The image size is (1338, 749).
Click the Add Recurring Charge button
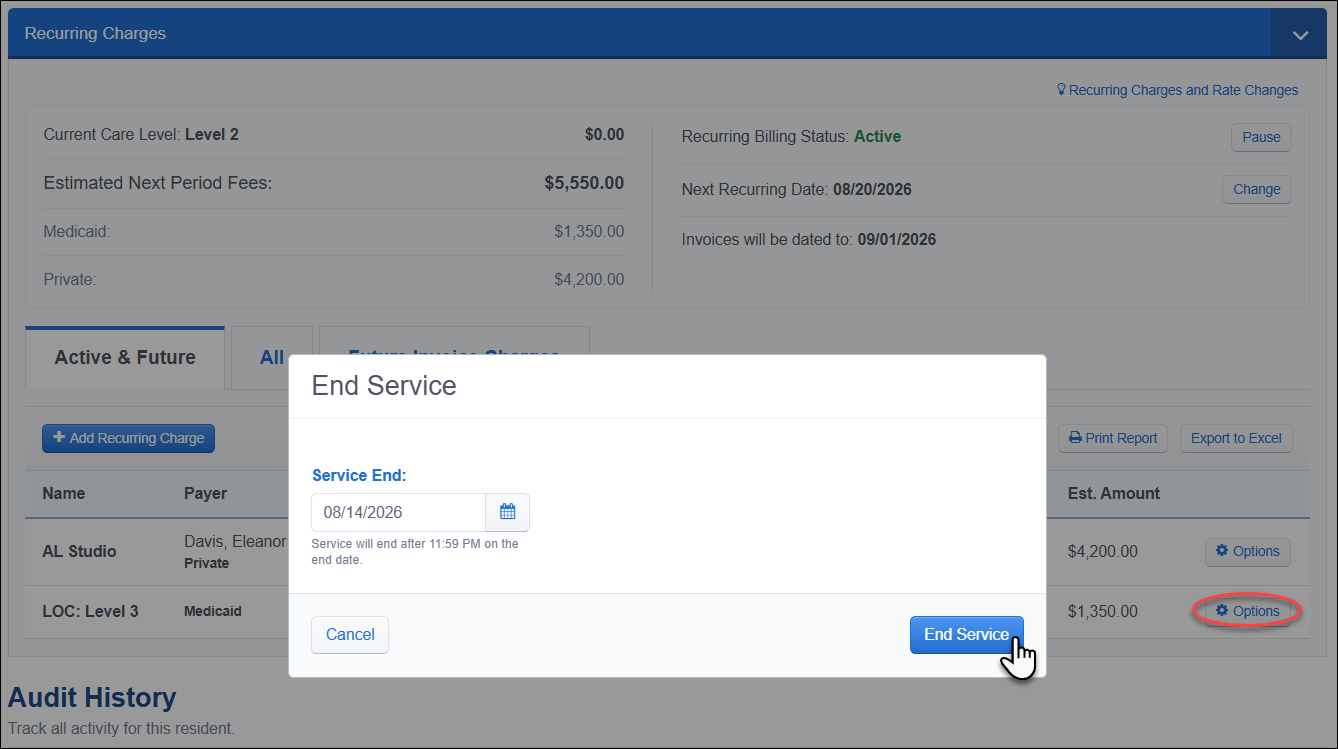pos(128,438)
